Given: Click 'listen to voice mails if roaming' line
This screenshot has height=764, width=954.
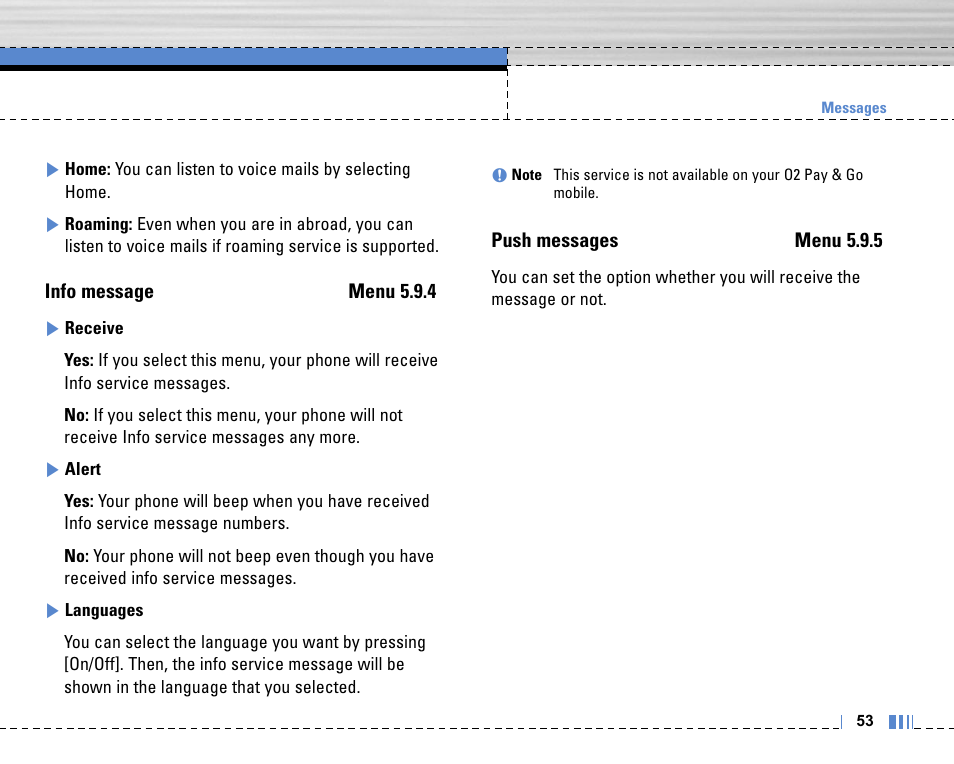Looking at the screenshot, I should pos(252,246).
